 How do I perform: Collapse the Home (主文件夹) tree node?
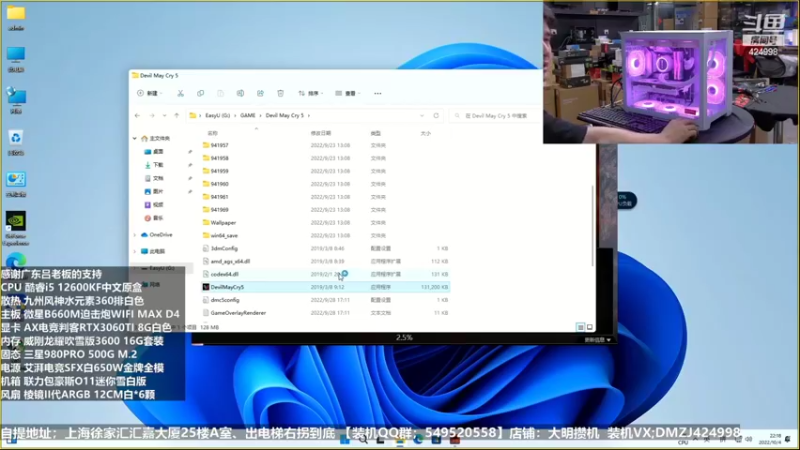pos(135,138)
